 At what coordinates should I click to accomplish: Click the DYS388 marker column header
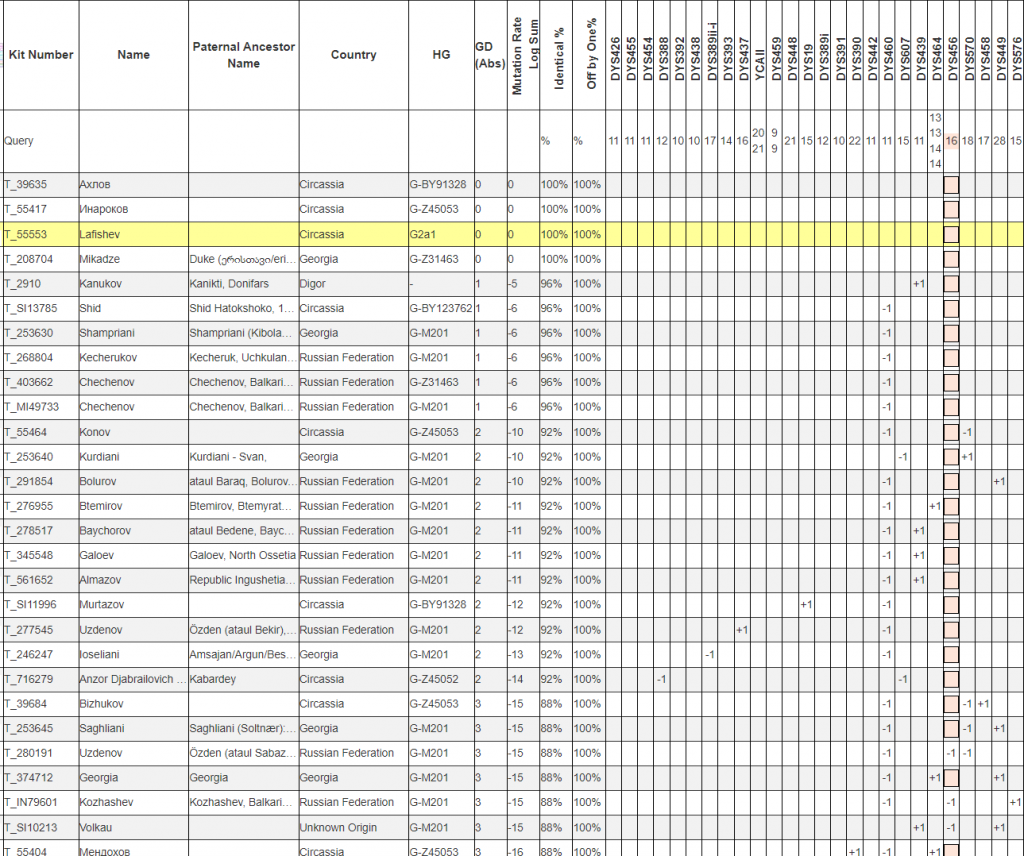(x=663, y=59)
